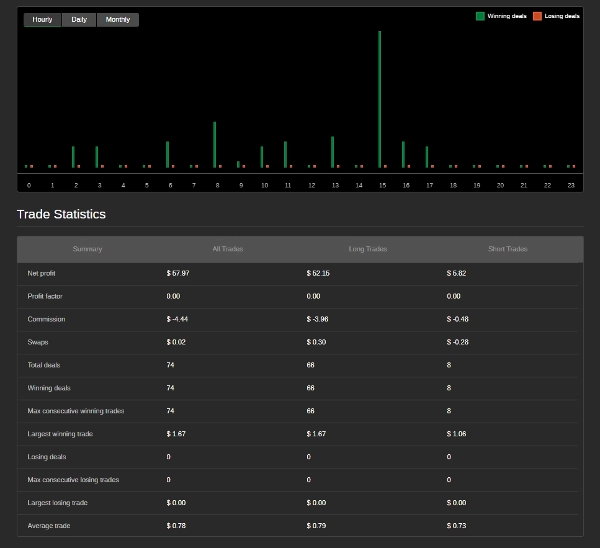Click the Long Trades net profit $ 62.15

click(318, 273)
